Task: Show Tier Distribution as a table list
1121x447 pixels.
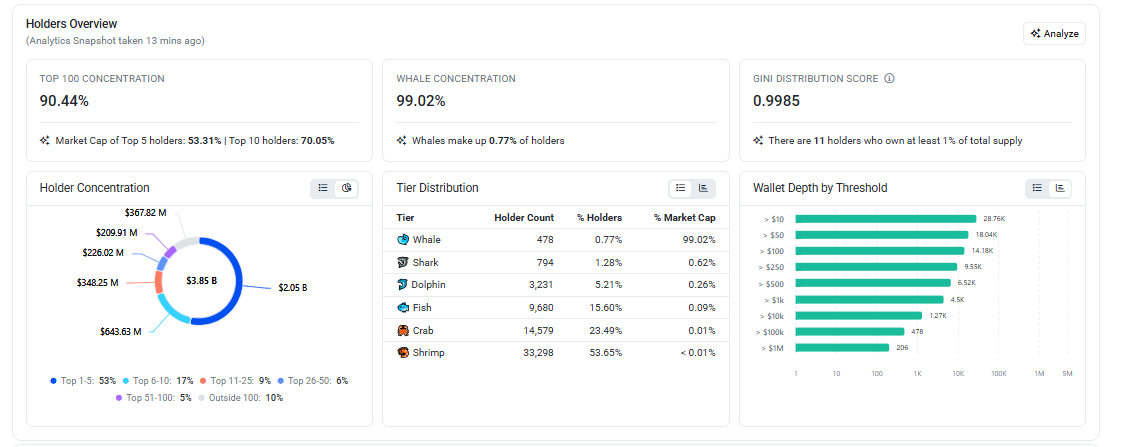Action: [x=681, y=188]
